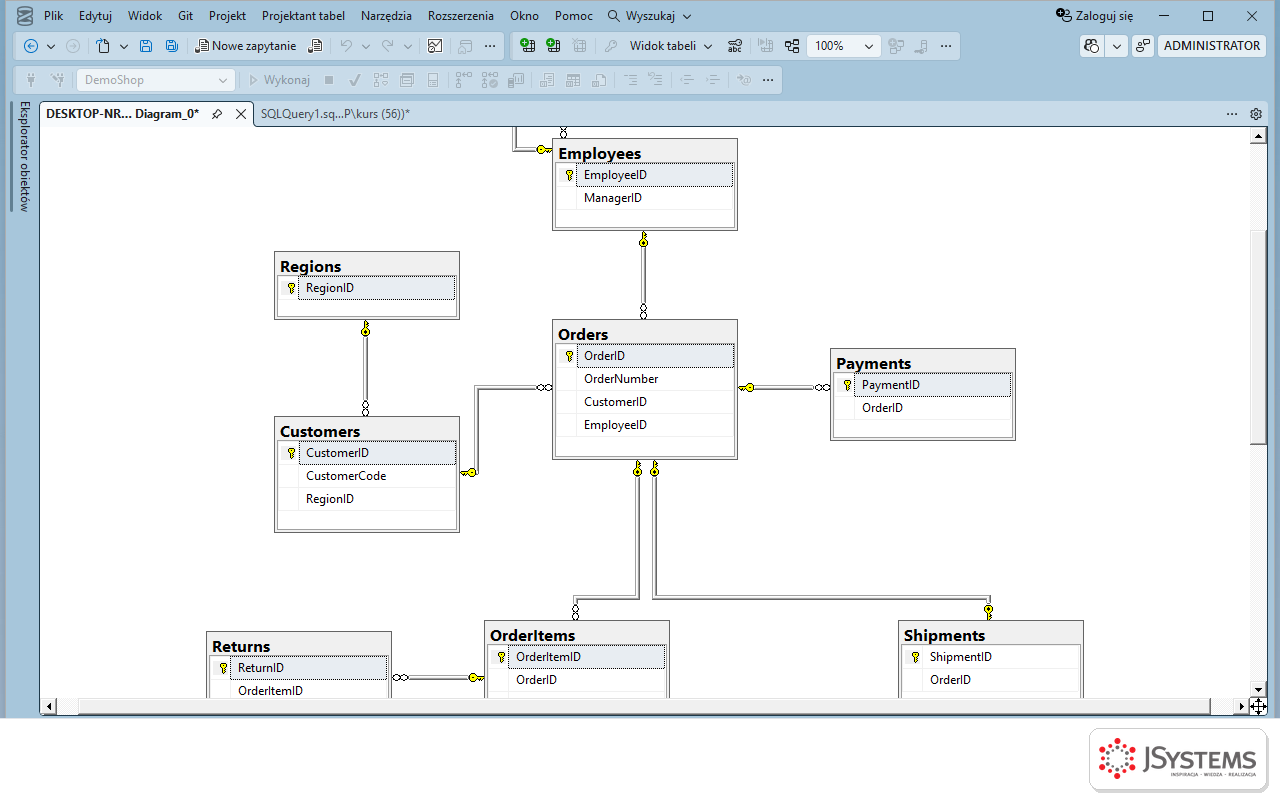The width and height of the screenshot is (1280, 799).
Task: Click the second green-plus table icon
Action: [x=553, y=46]
